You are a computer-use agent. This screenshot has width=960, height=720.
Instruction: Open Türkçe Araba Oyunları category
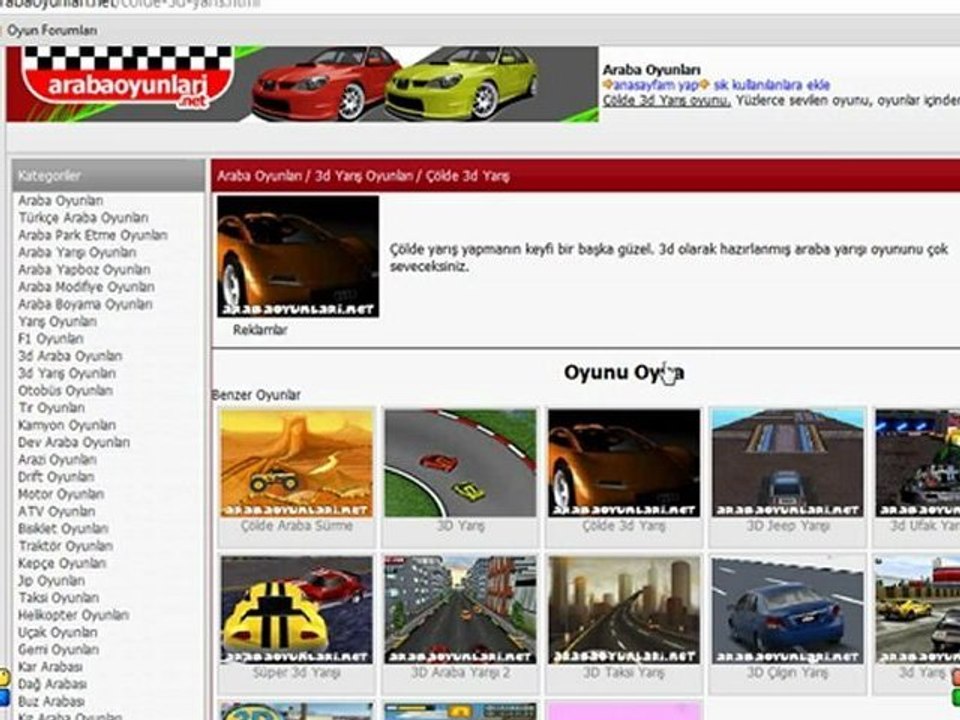pos(83,218)
